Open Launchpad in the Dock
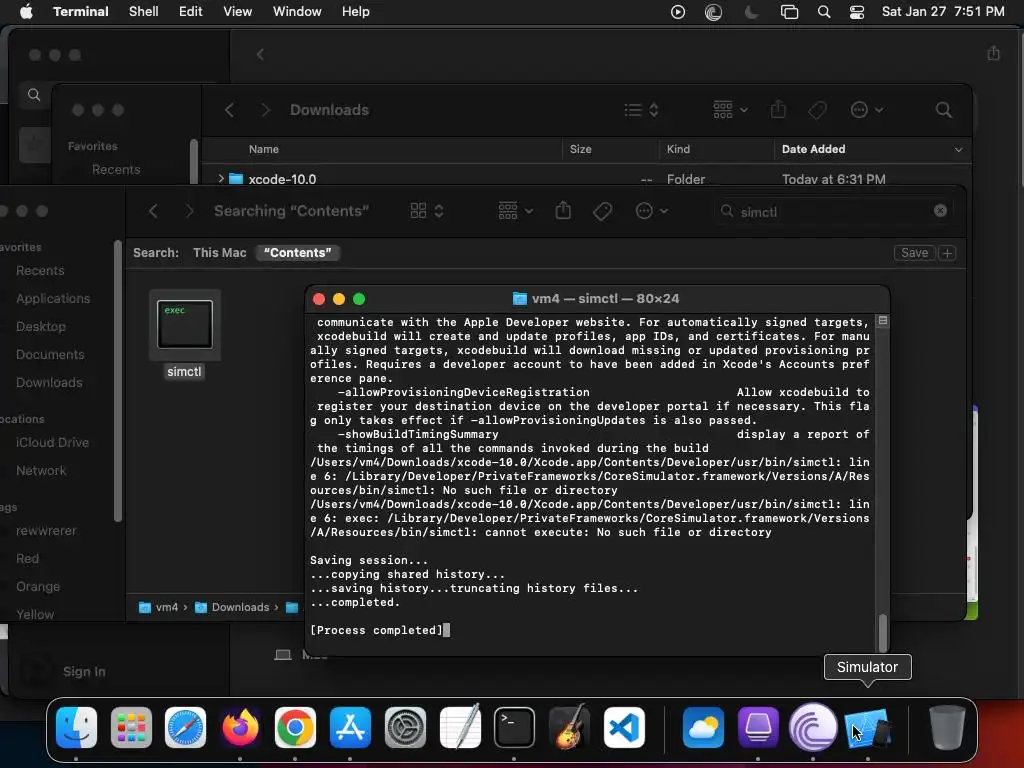 [x=131, y=727]
